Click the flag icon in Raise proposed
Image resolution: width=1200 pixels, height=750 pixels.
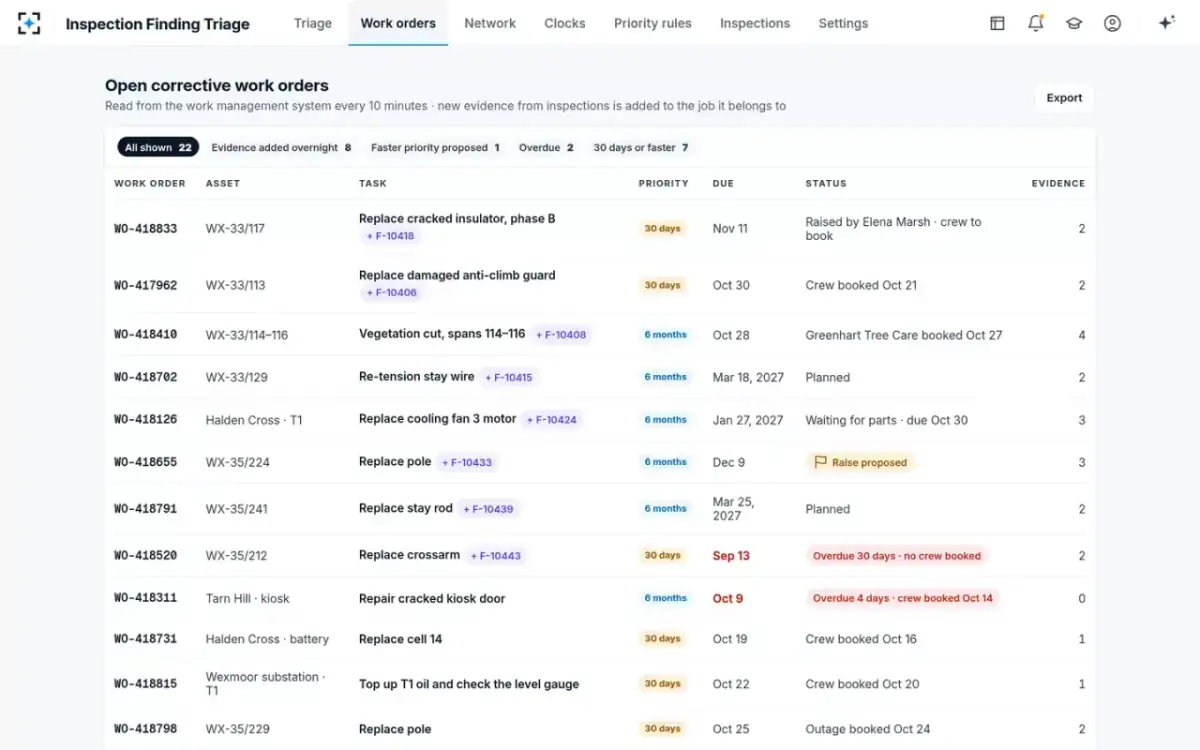click(x=820, y=463)
